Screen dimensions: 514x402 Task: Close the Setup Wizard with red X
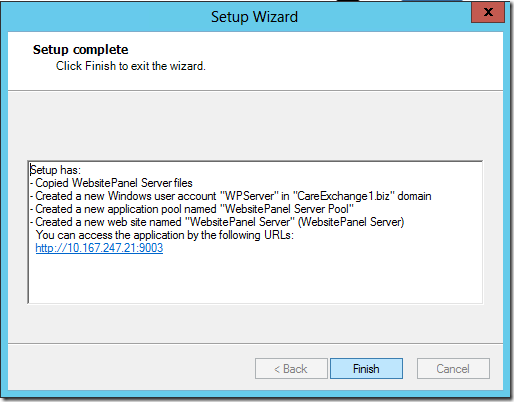[488, 12]
